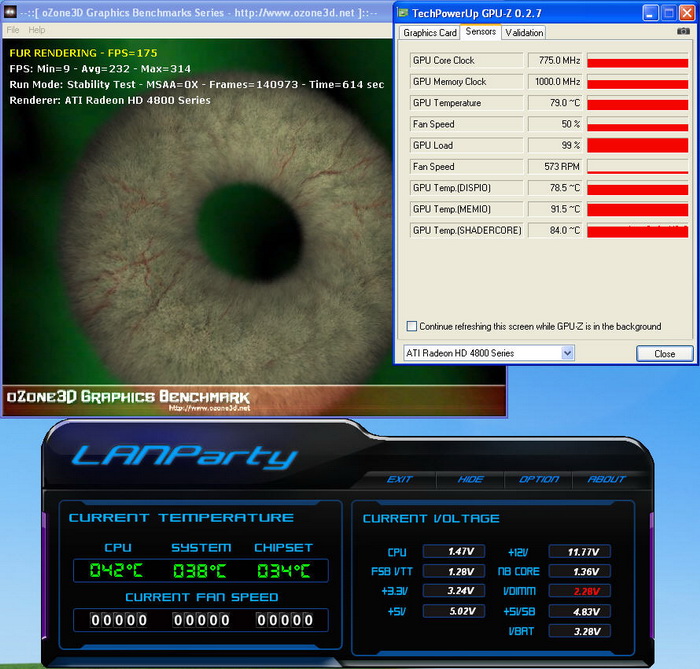
Task: Open the Help menu in oZone3D
Action: pyautogui.click(x=37, y=30)
